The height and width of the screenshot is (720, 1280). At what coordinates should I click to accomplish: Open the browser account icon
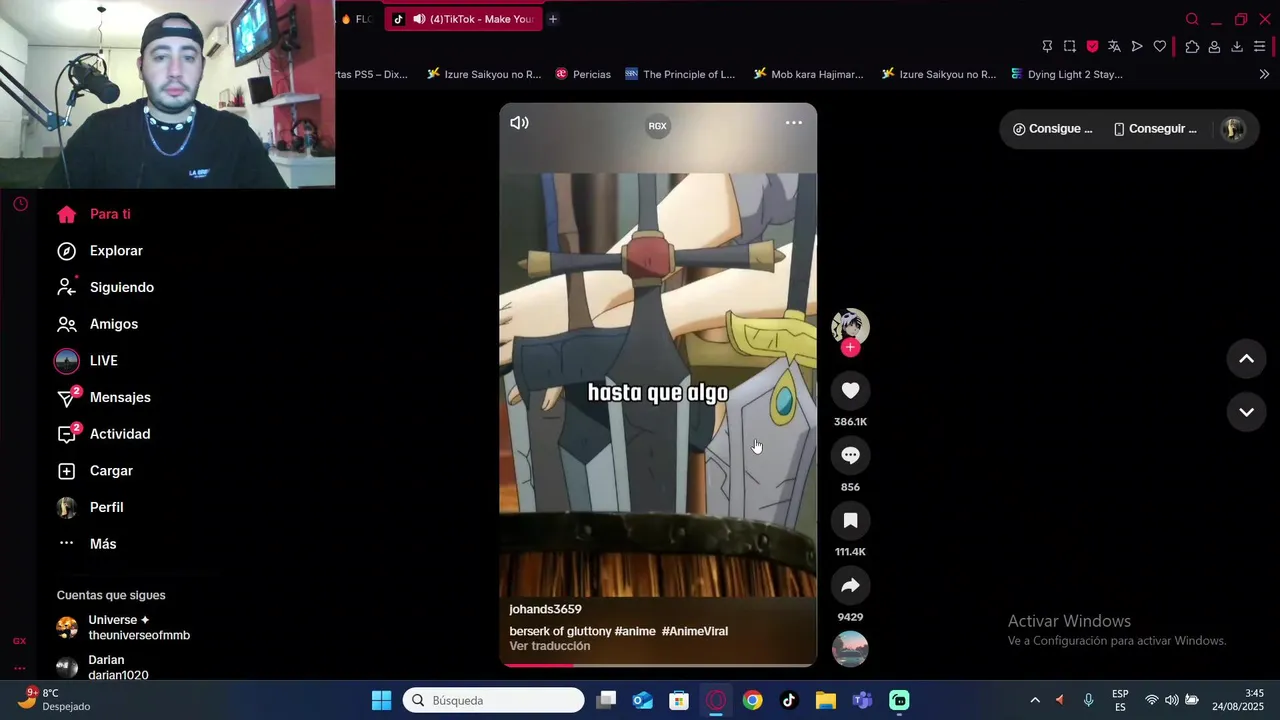(1214, 46)
